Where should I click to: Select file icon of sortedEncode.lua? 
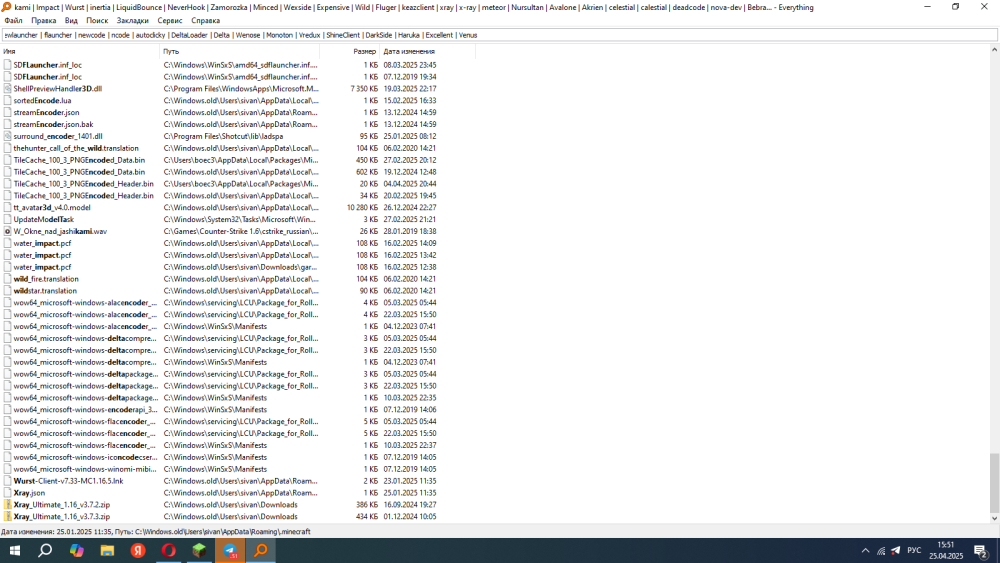pos(8,101)
